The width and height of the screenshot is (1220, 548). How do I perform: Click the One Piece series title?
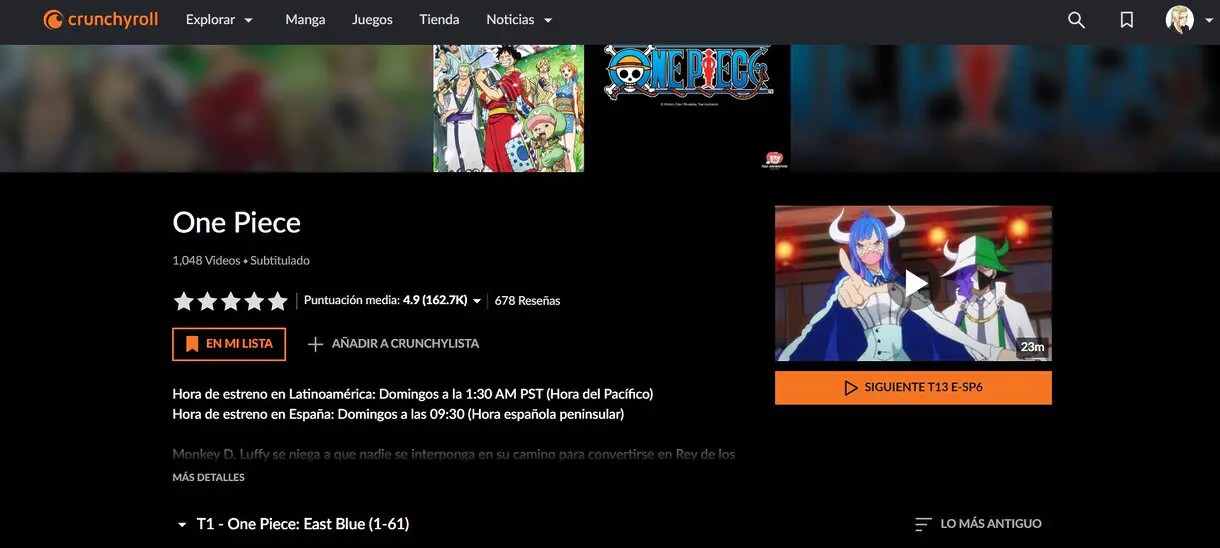[236, 222]
